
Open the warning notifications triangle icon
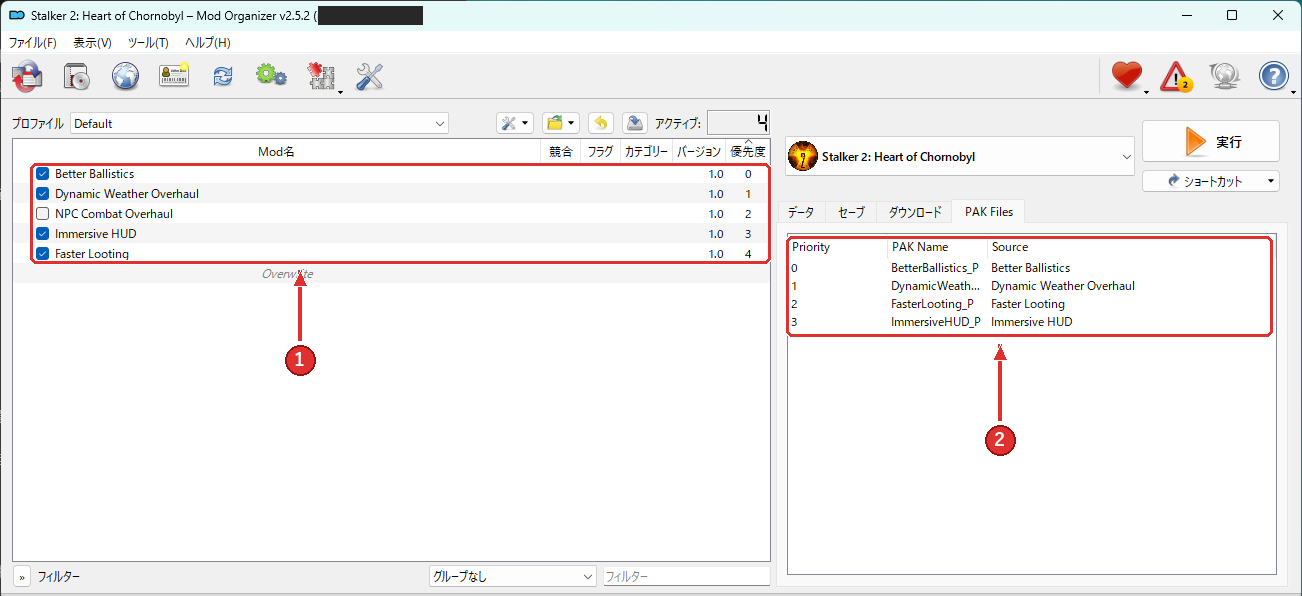coord(1176,76)
